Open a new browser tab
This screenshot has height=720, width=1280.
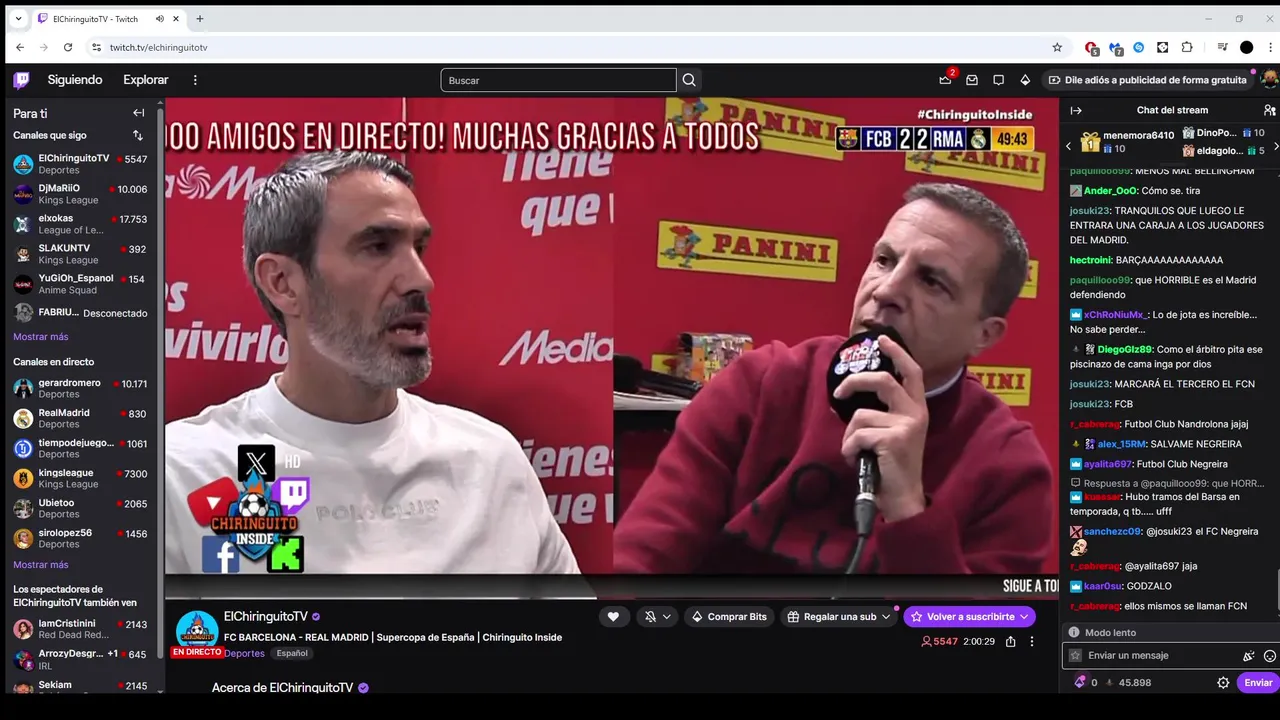click(199, 19)
